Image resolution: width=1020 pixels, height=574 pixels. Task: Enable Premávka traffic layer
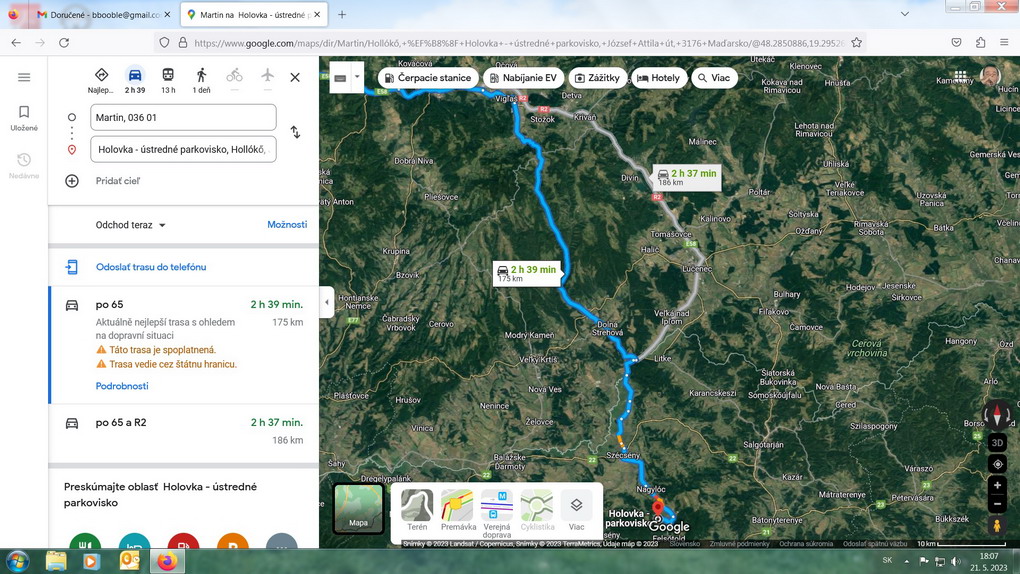(458, 511)
